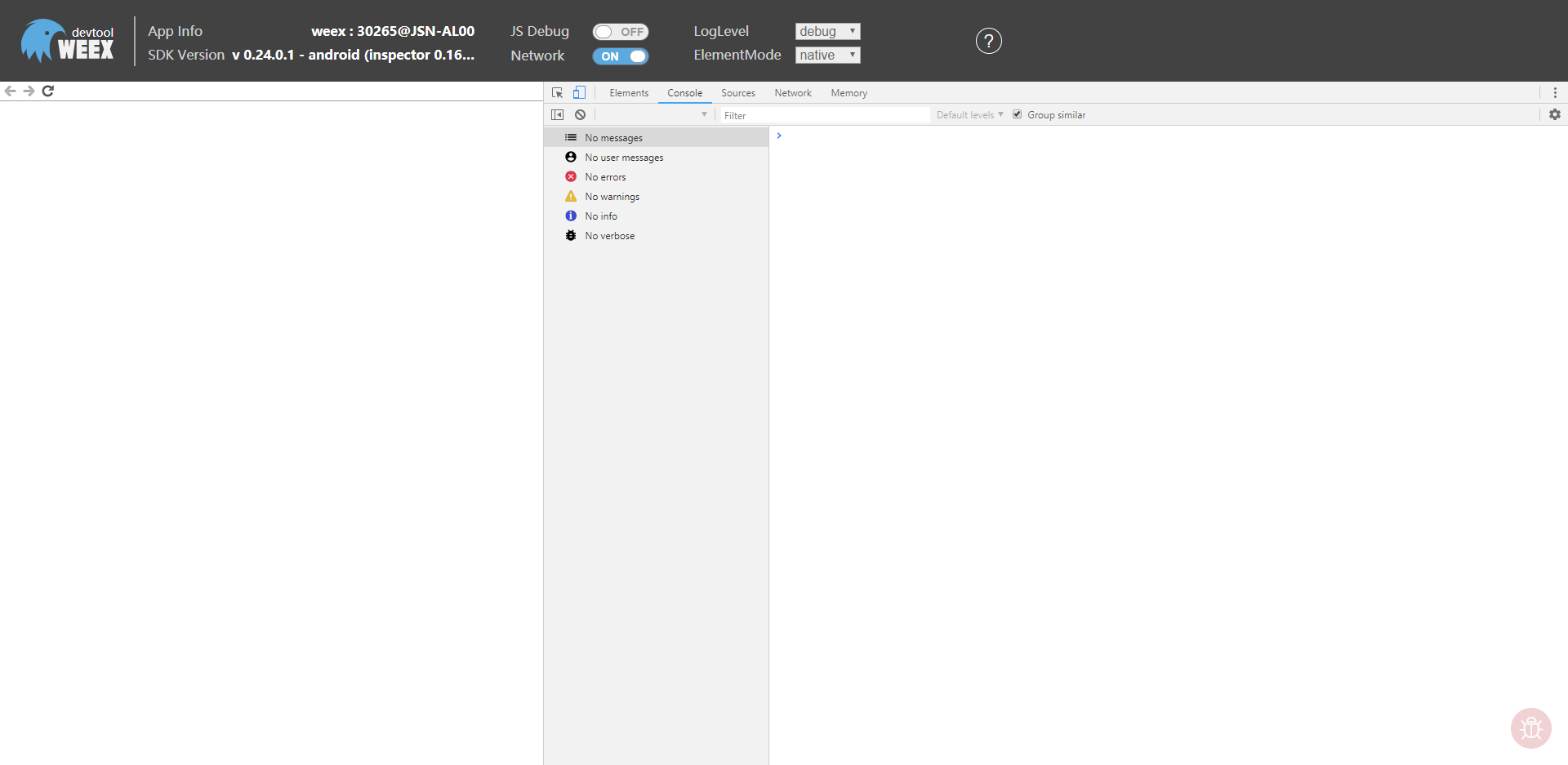Open the DevTools three-dot menu

[x=1555, y=93]
